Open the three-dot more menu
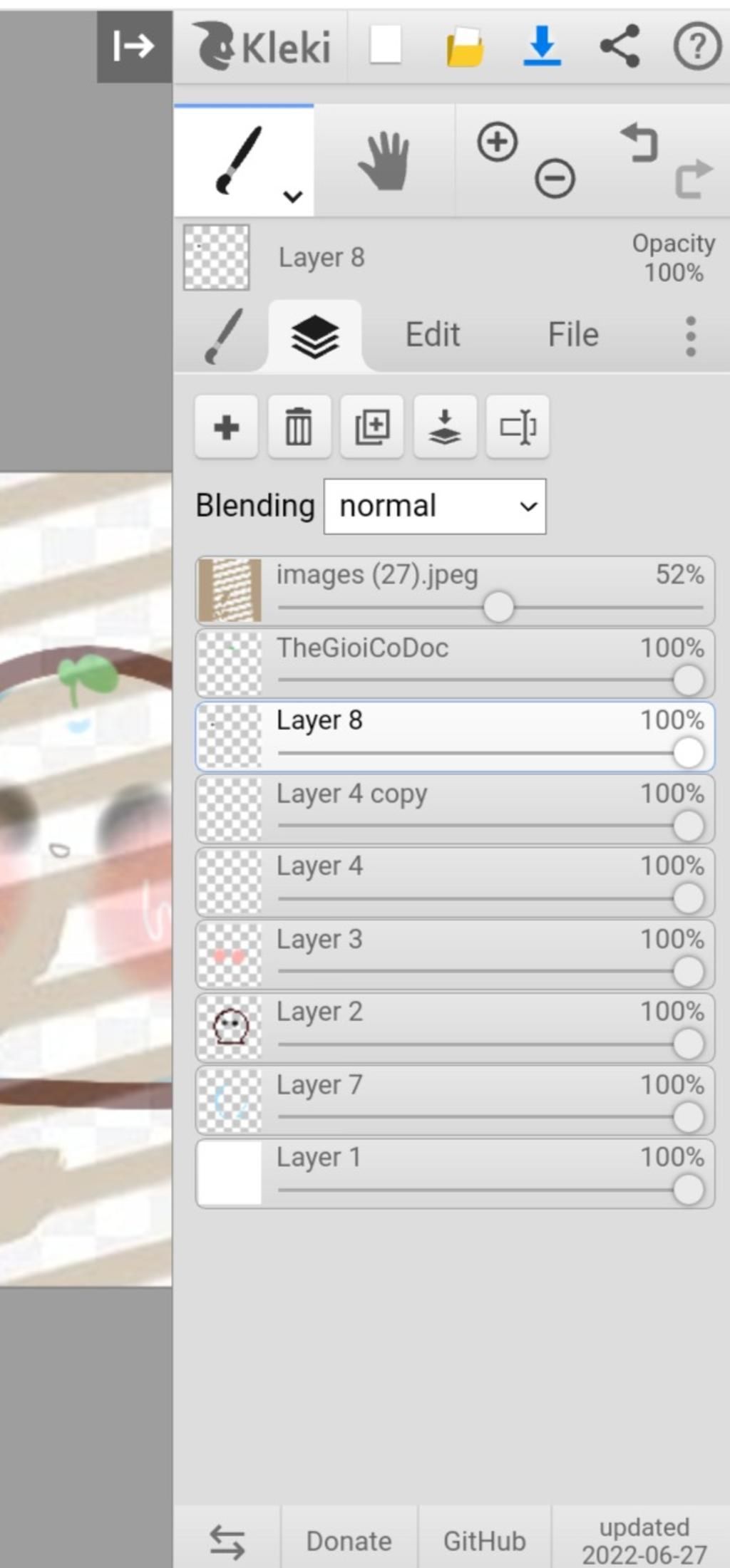Image resolution: width=730 pixels, height=1568 pixels. (x=690, y=336)
